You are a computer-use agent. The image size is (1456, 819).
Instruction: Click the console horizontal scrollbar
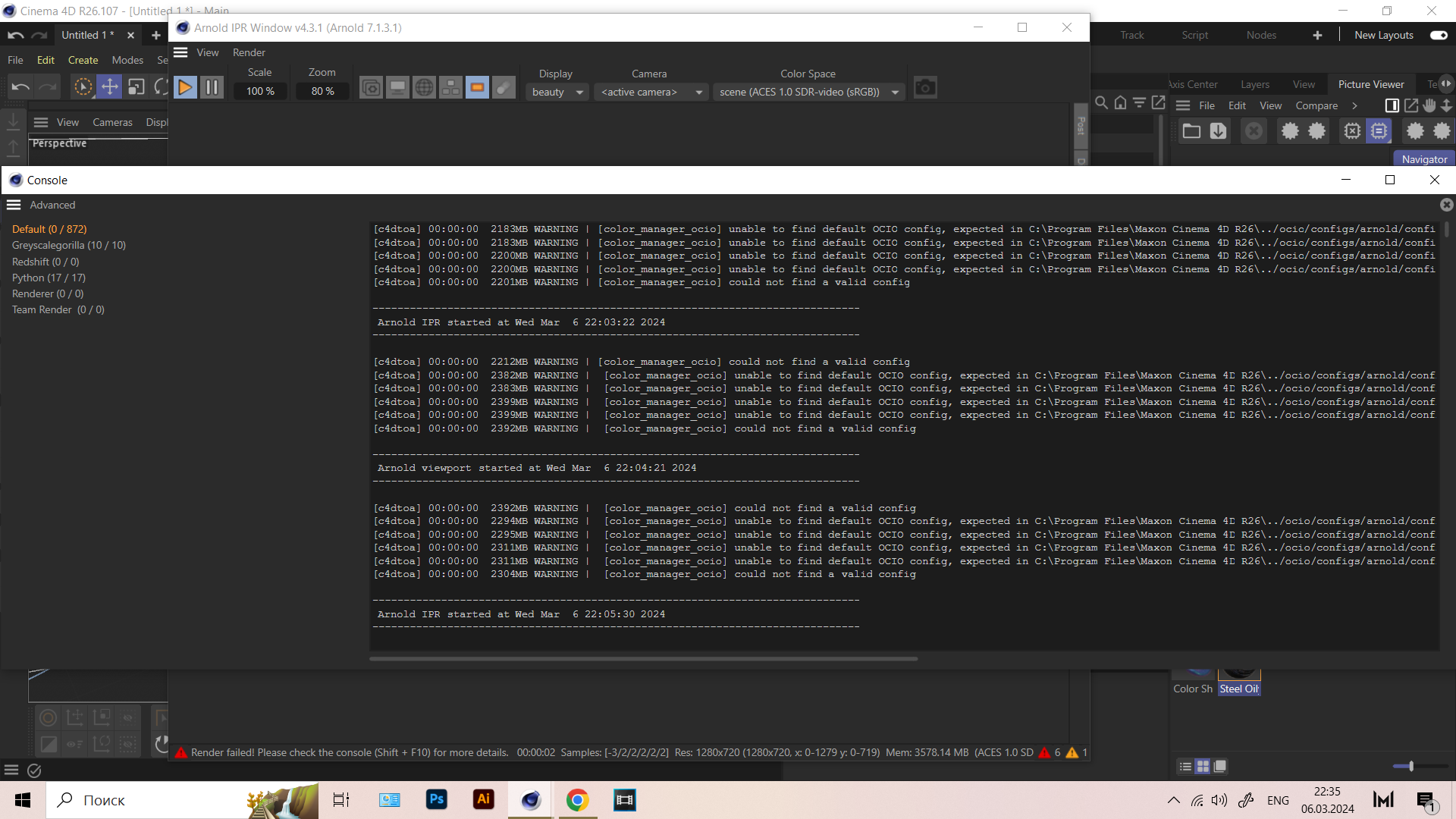[x=643, y=659]
